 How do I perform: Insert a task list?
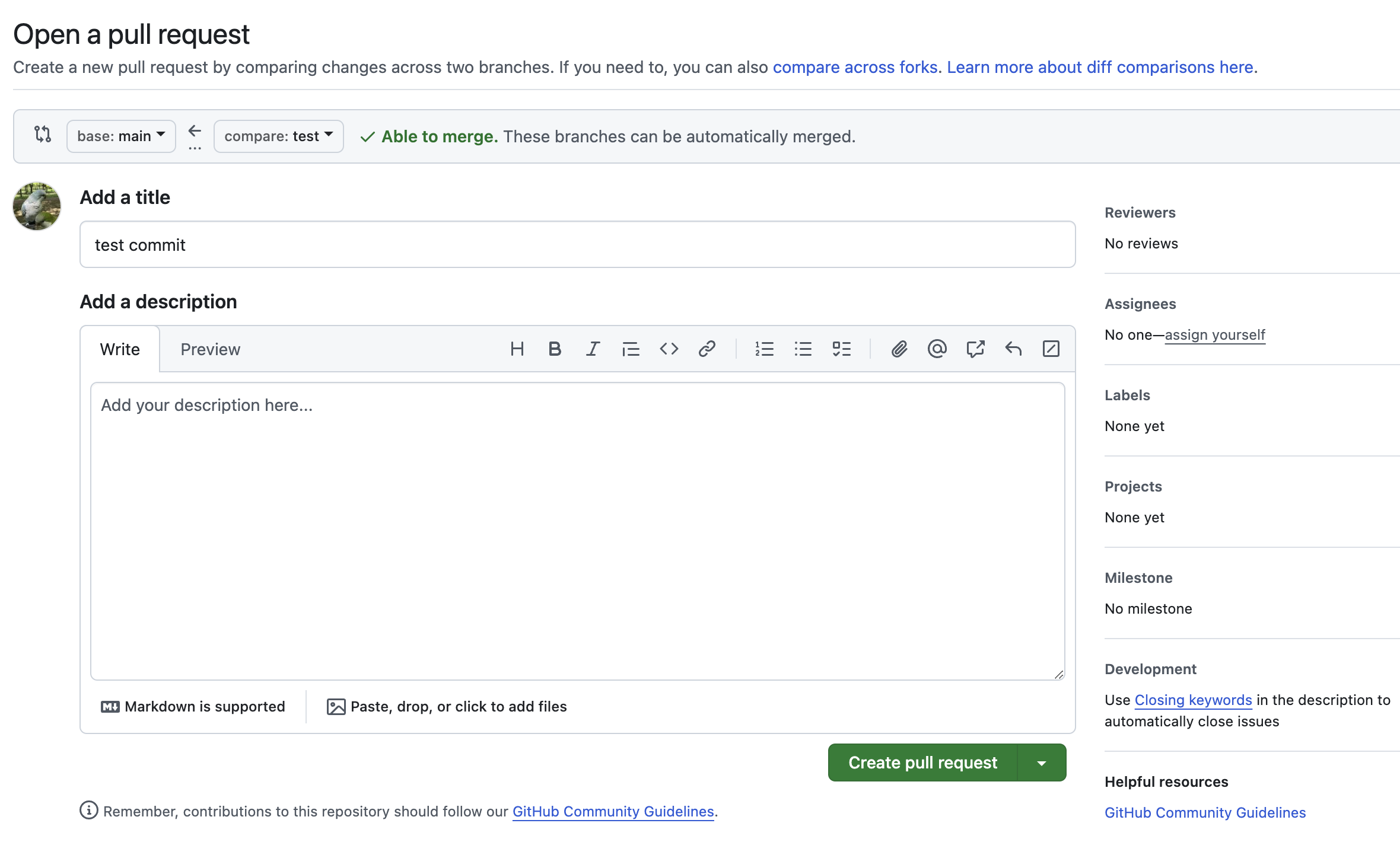coord(841,349)
